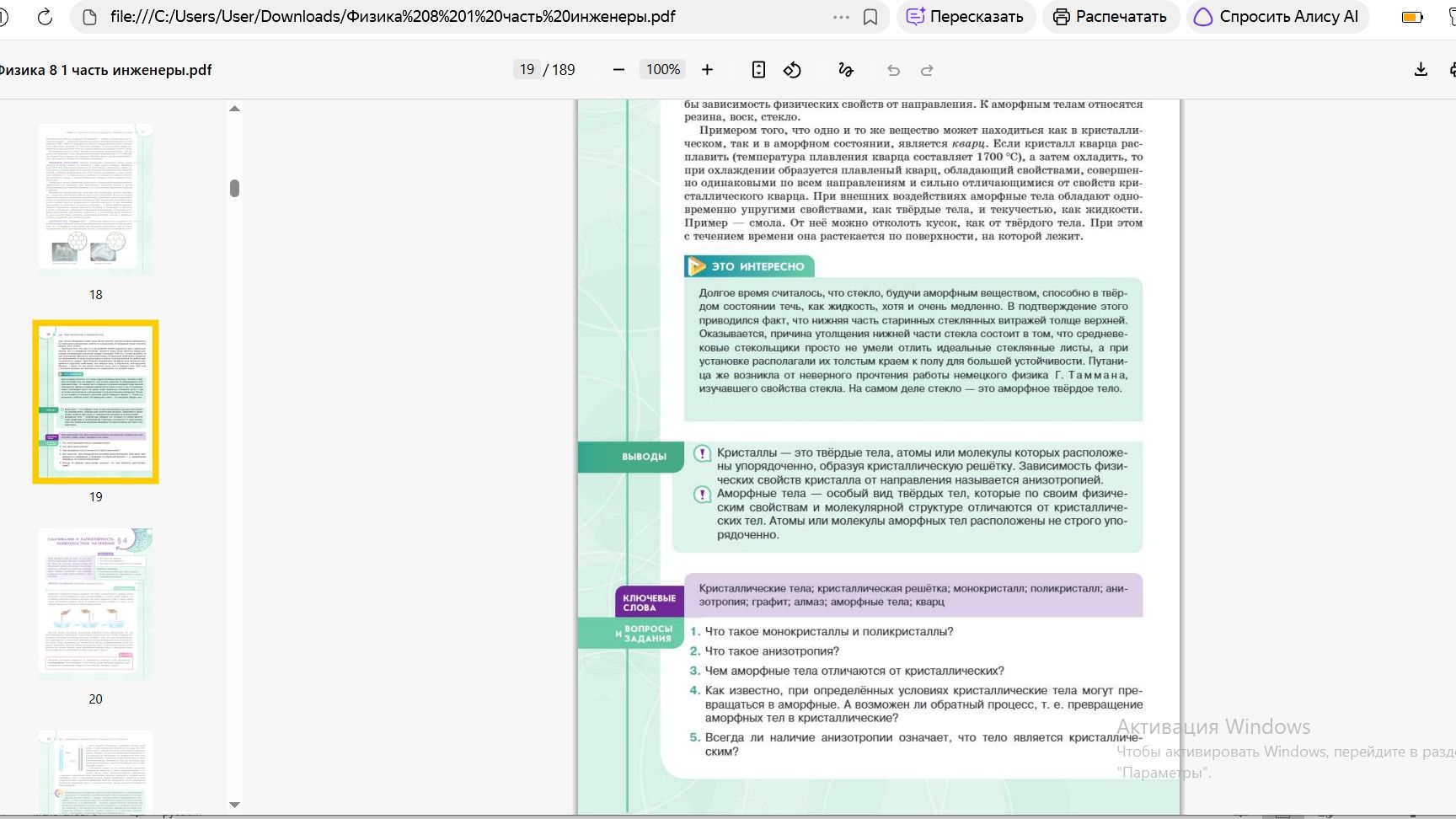This screenshot has height=819, width=1456.
Task: Click the КЛЮЧЕВЫЕ СЛОВА label
Action: coord(649,602)
